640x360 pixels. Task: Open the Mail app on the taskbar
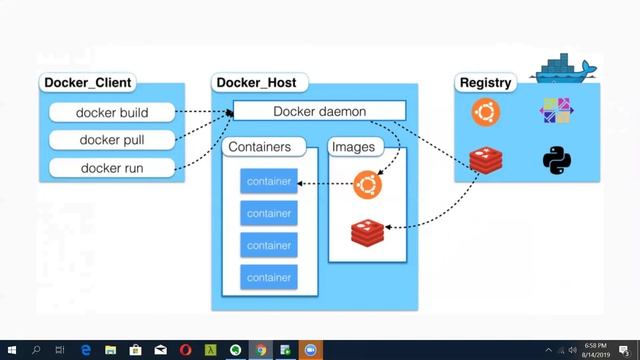click(160, 350)
